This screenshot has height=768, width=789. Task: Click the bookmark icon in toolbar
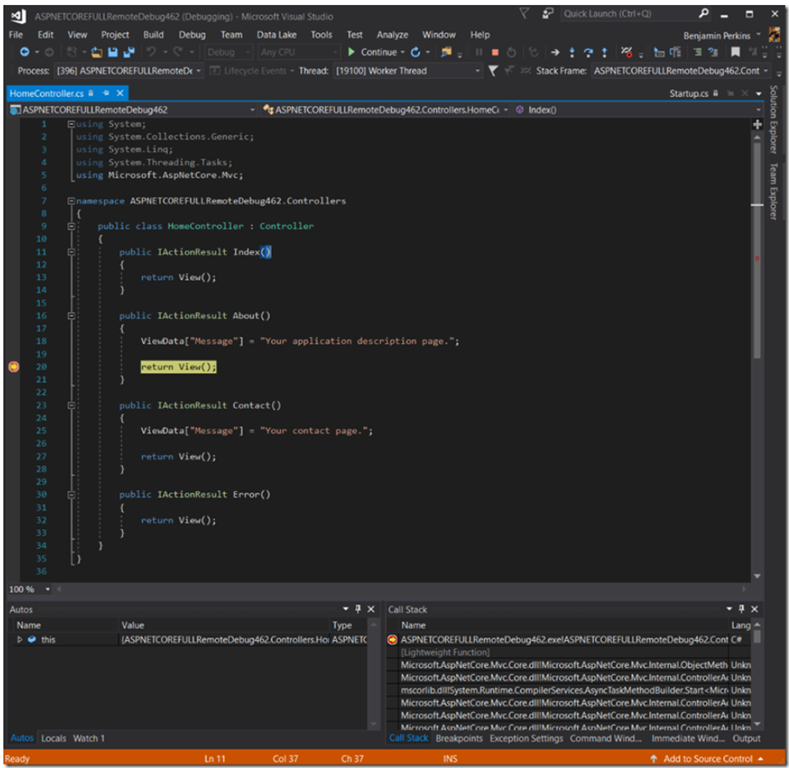click(735, 52)
